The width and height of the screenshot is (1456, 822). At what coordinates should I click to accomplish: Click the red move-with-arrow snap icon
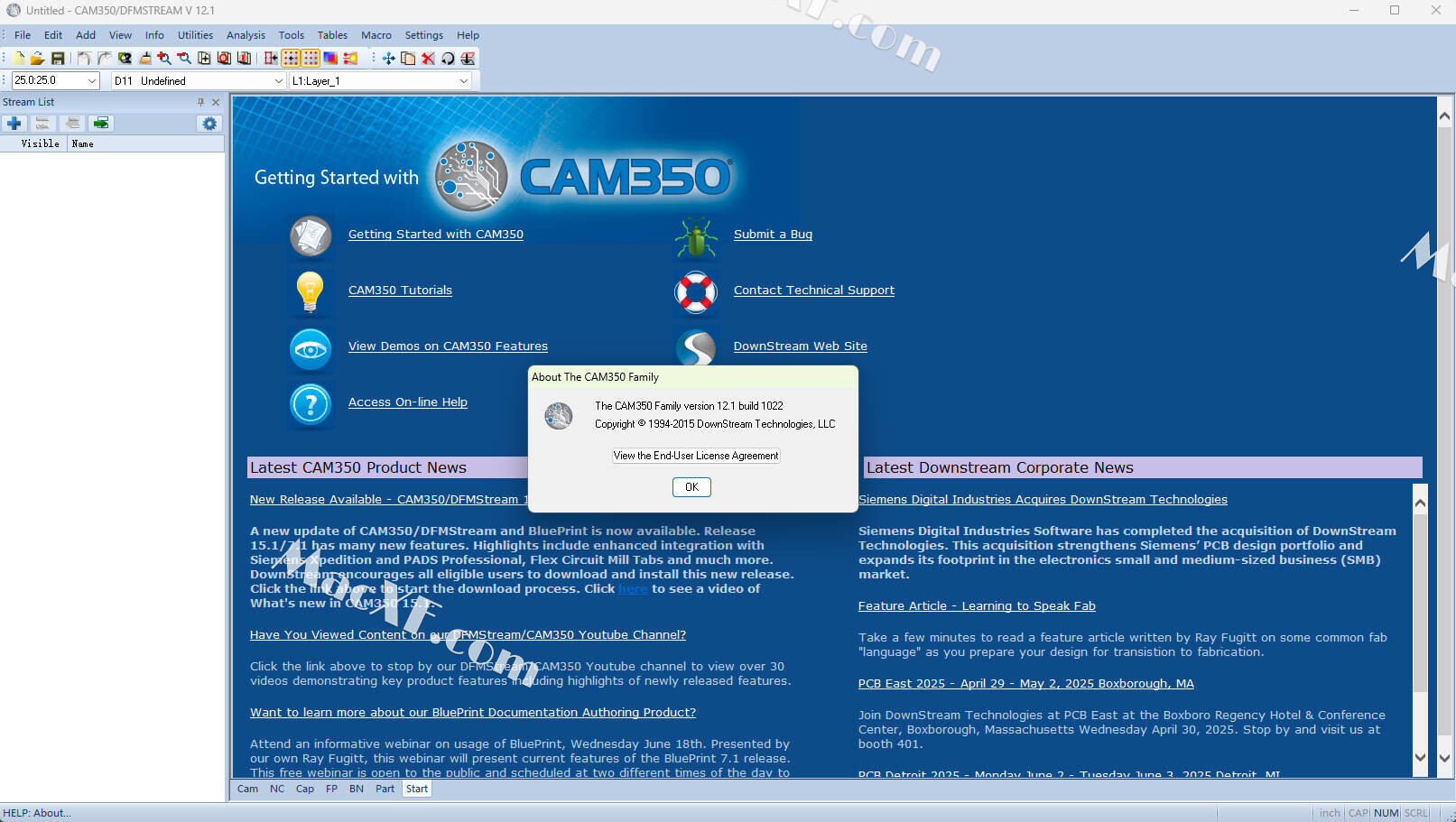coord(271,58)
